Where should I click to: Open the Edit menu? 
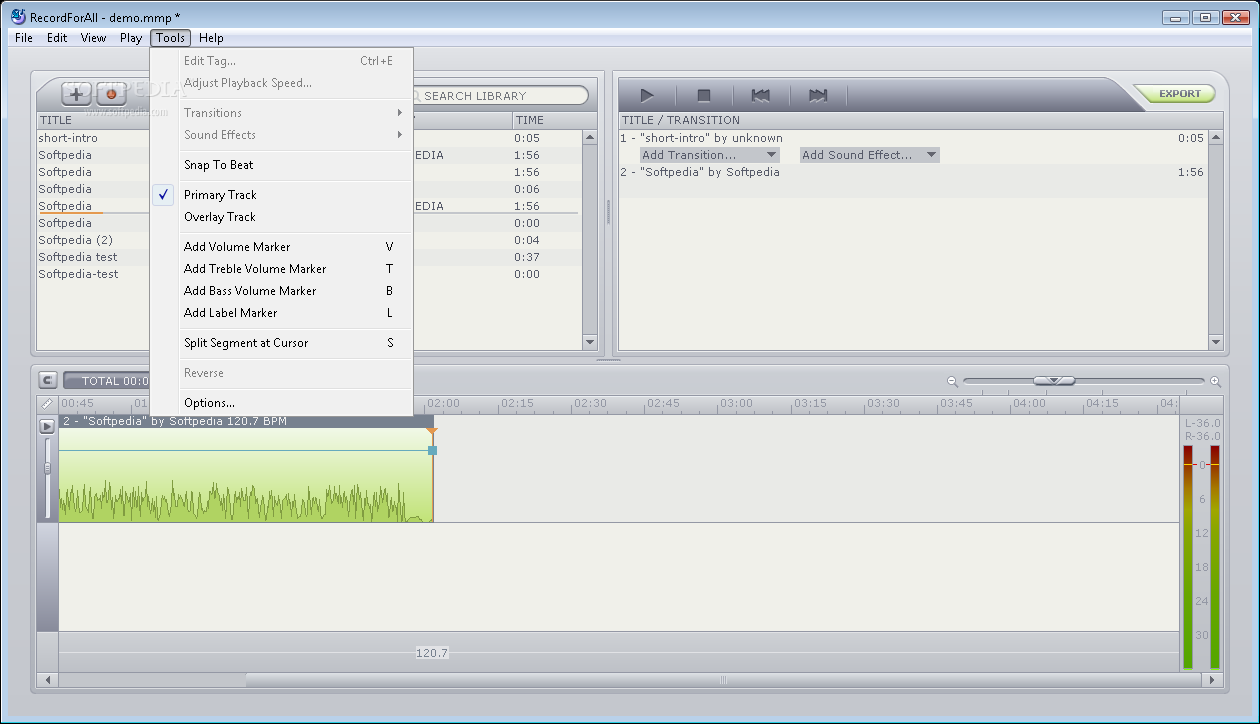pos(57,38)
